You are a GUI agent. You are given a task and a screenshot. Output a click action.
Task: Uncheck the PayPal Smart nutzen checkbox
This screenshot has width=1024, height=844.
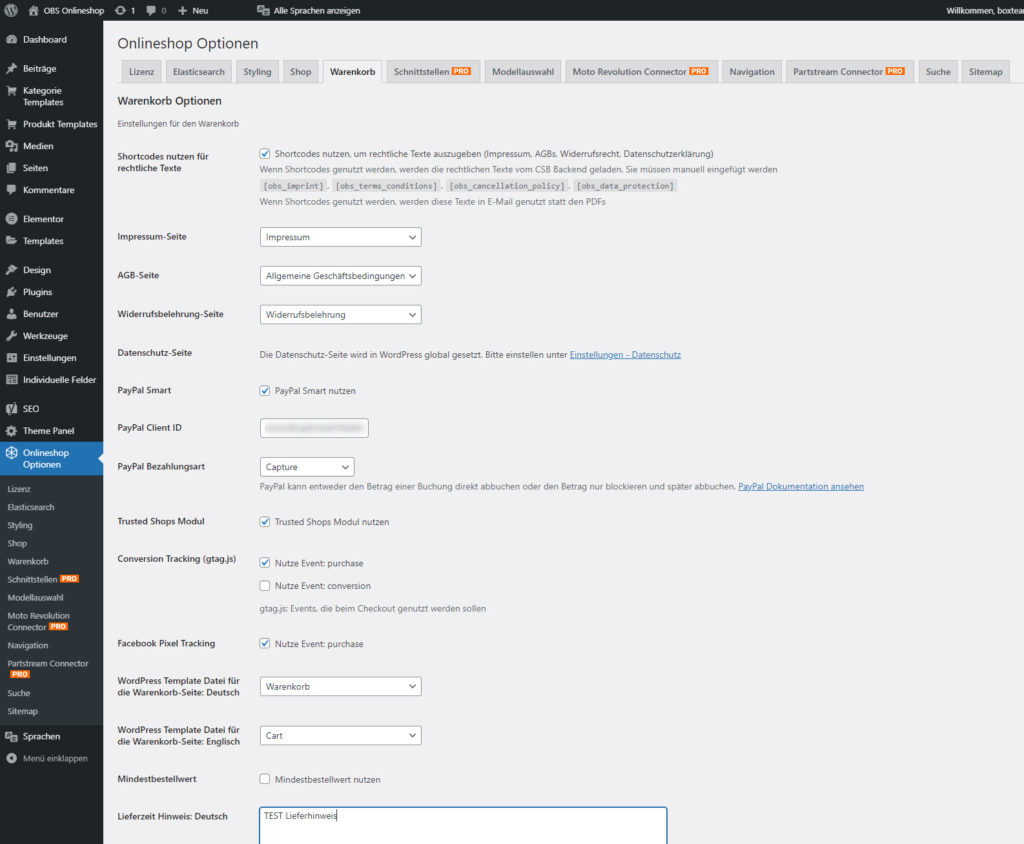[x=265, y=391]
